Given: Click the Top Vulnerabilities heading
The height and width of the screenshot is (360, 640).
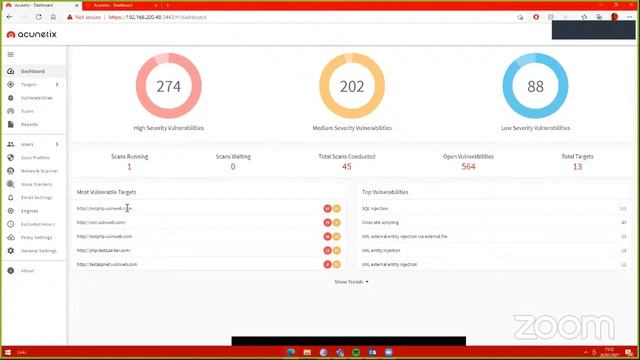Looking at the screenshot, I should click(x=385, y=192).
